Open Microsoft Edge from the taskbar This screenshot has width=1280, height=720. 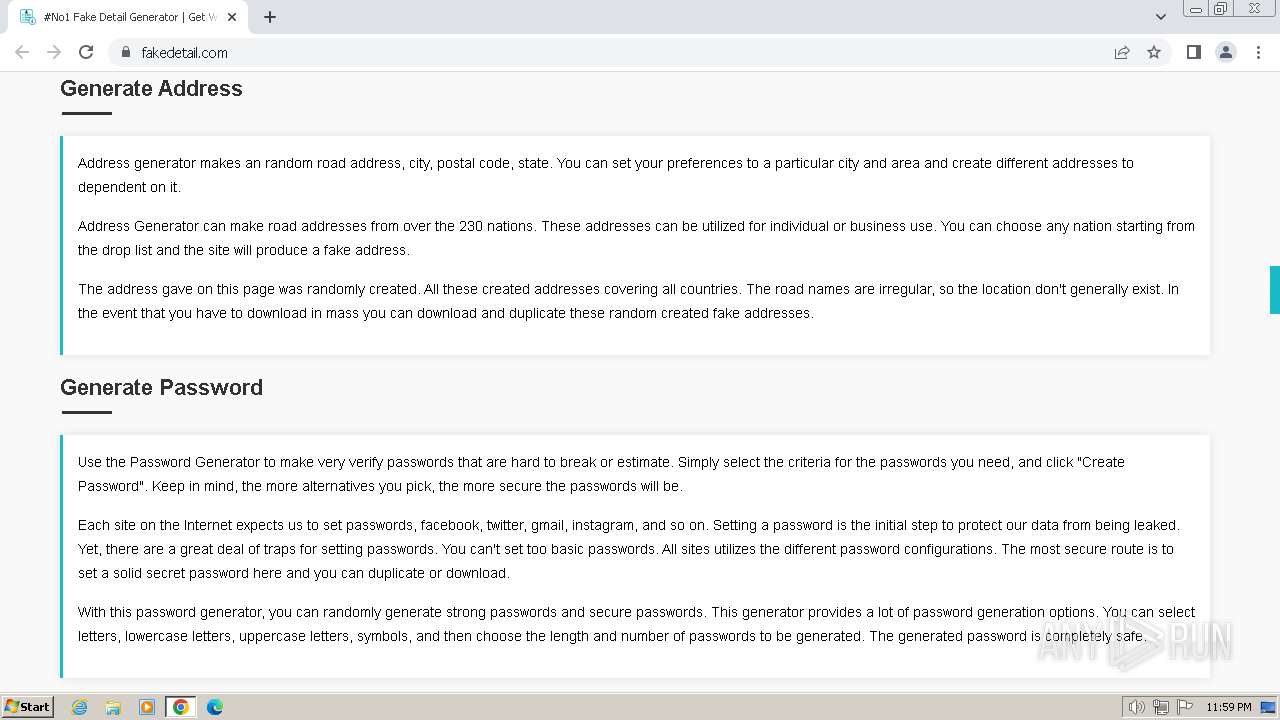[214, 707]
